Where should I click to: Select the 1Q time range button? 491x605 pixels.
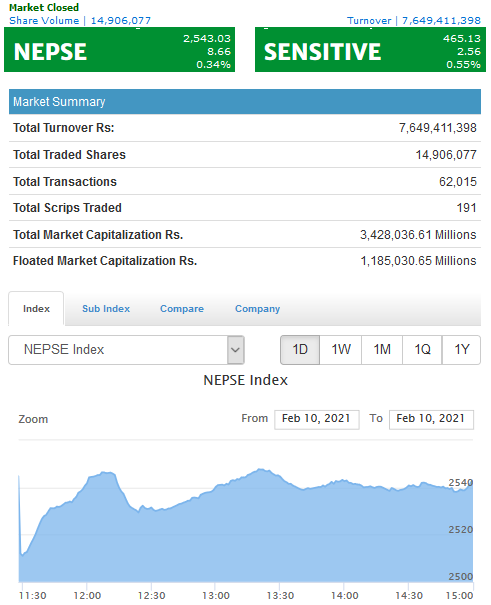(x=422, y=350)
